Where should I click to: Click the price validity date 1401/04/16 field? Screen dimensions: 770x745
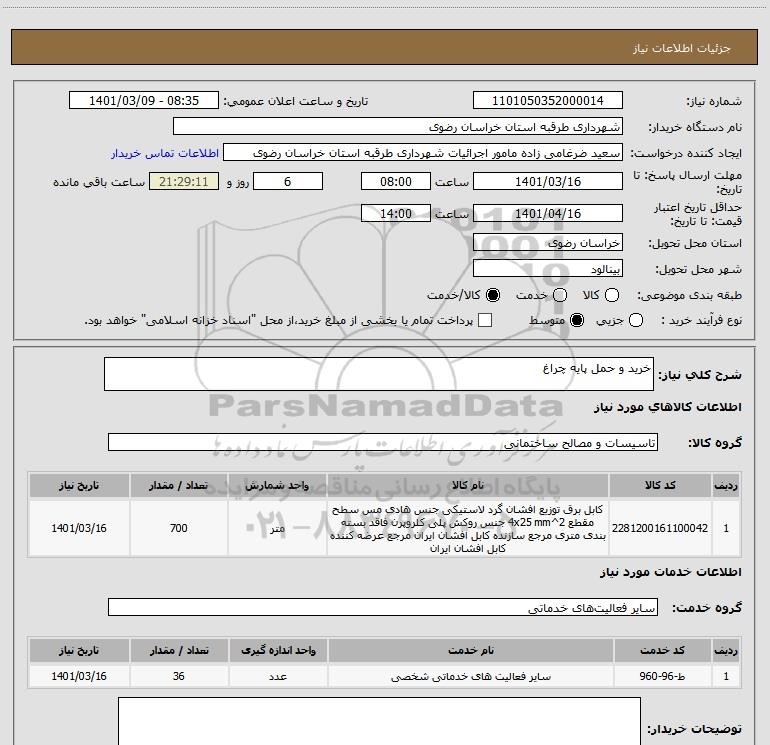[x=548, y=213]
